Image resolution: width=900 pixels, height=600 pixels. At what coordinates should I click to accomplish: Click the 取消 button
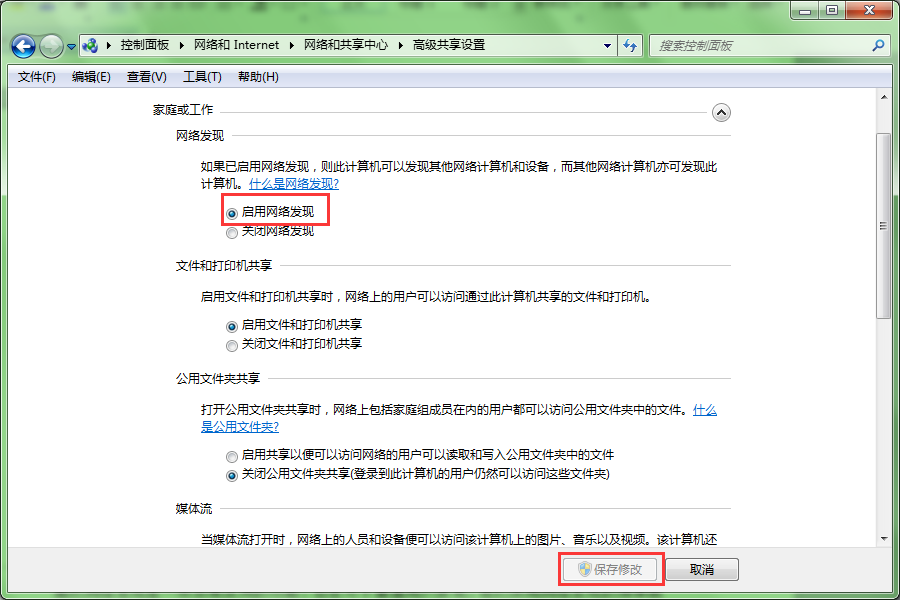point(702,570)
